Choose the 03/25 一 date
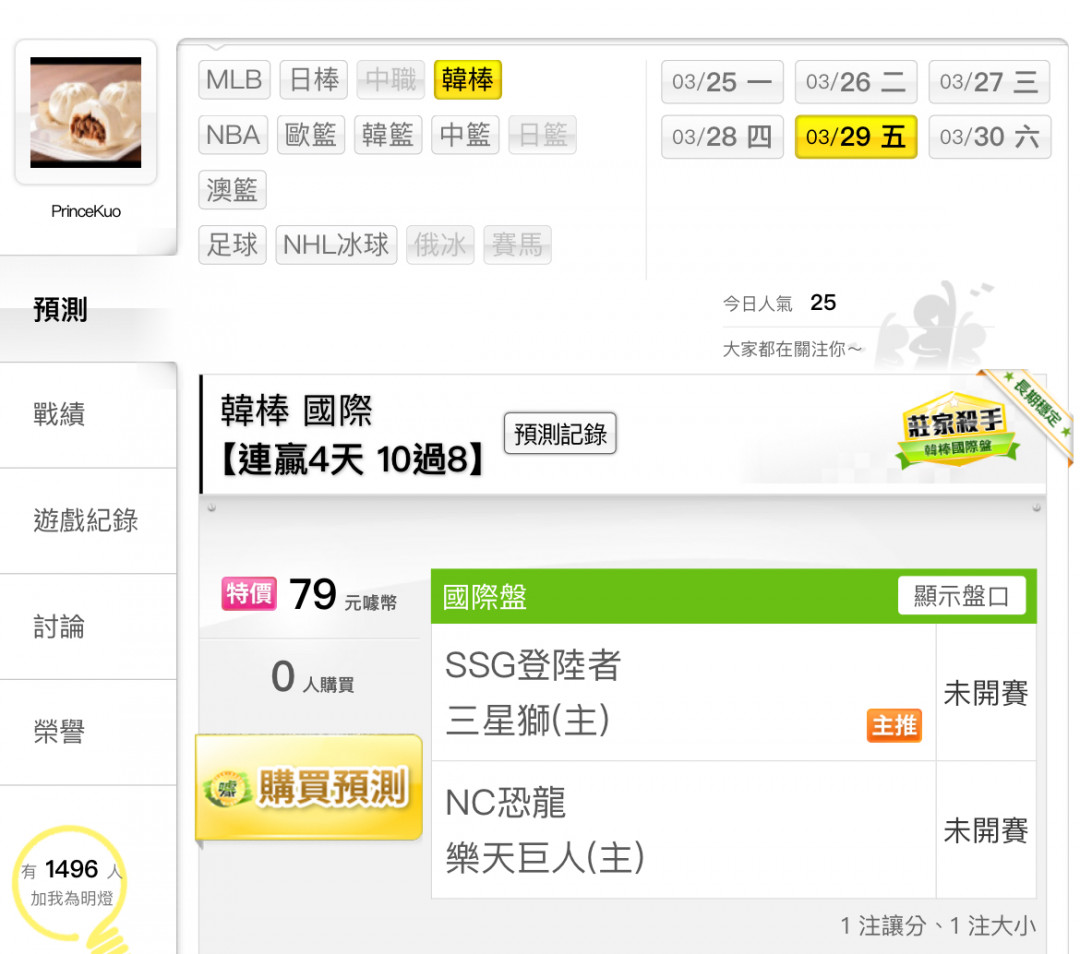1080x954 pixels. (722, 81)
